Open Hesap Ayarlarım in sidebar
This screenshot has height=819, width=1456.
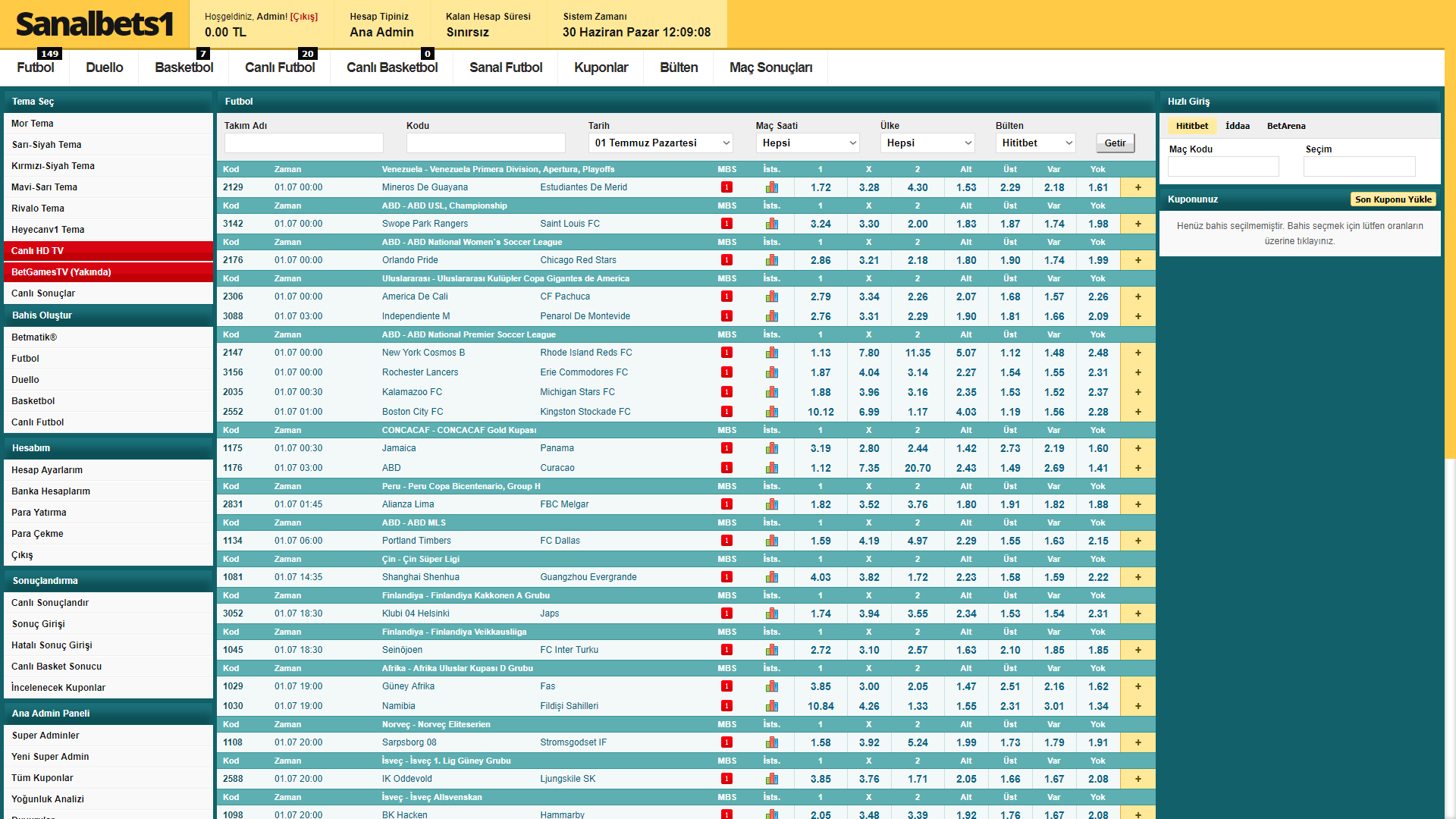pyautogui.click(x=108, y=470)
